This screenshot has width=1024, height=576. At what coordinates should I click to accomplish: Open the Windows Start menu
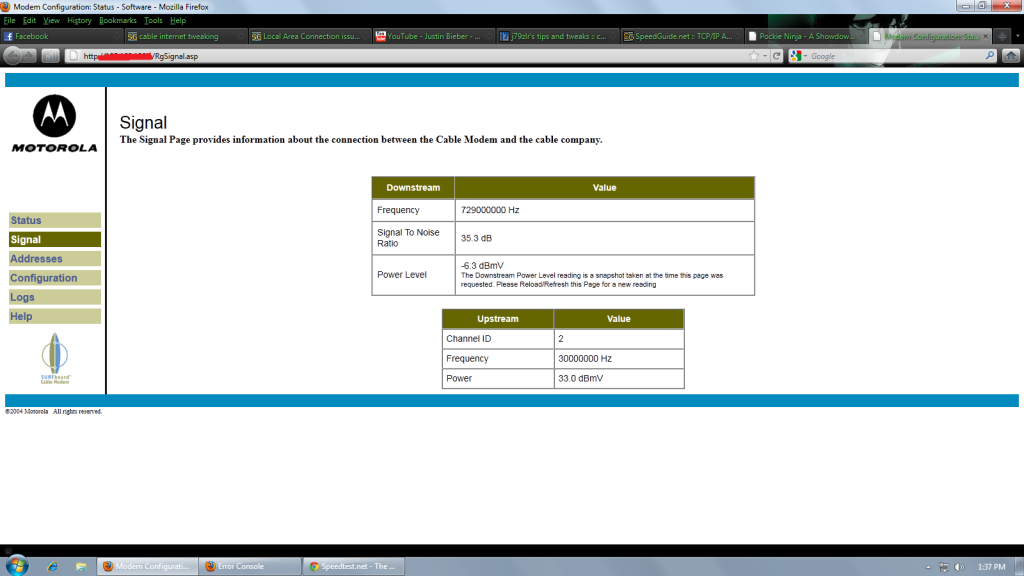pyautogui.click(x=16, y=566)
